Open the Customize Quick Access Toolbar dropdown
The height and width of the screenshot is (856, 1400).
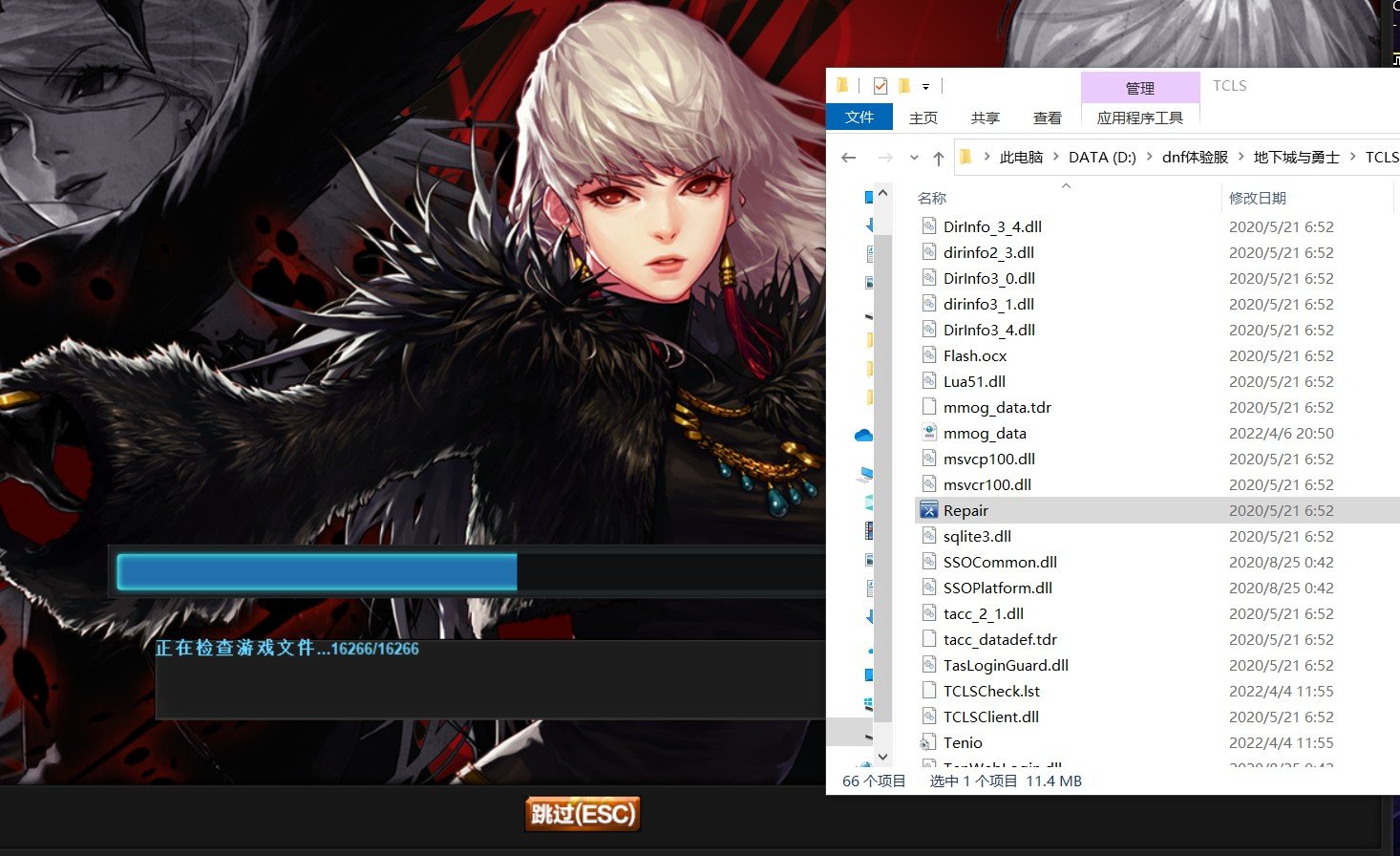click(x=925, y=87)
